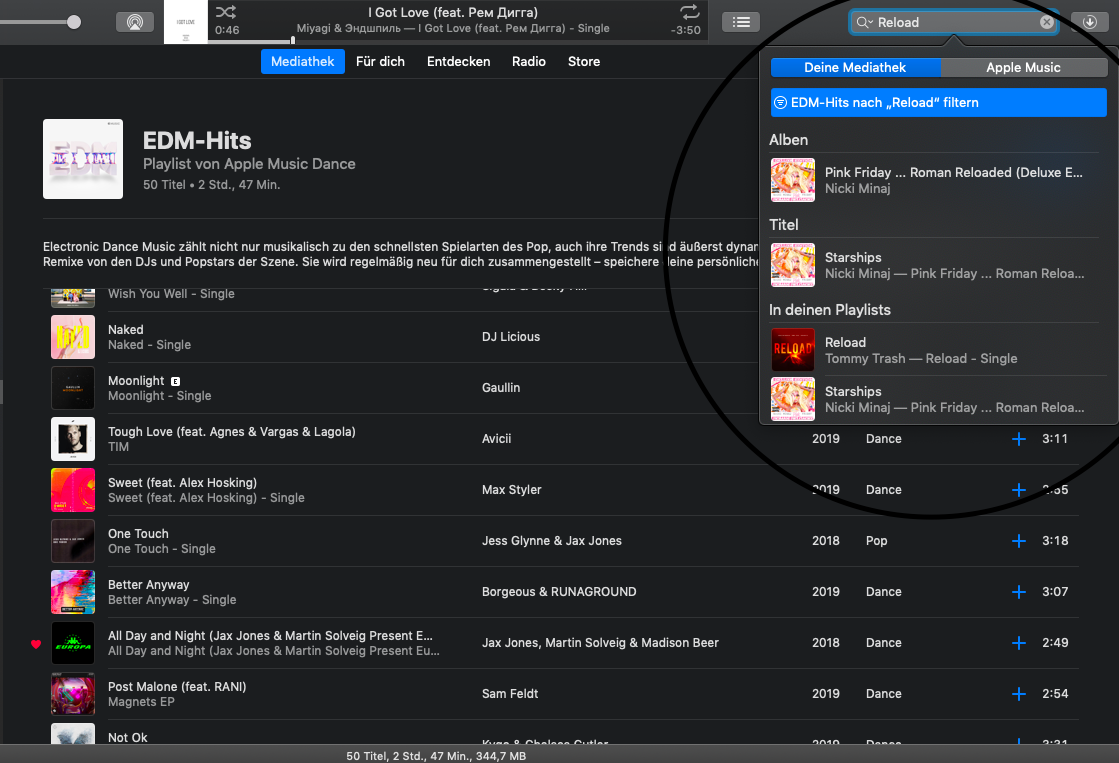Viewport: 1119px width, 763px height.
Task: Click artist Borgeous & RUNAGROUND
Action: (x=559, y=592)
